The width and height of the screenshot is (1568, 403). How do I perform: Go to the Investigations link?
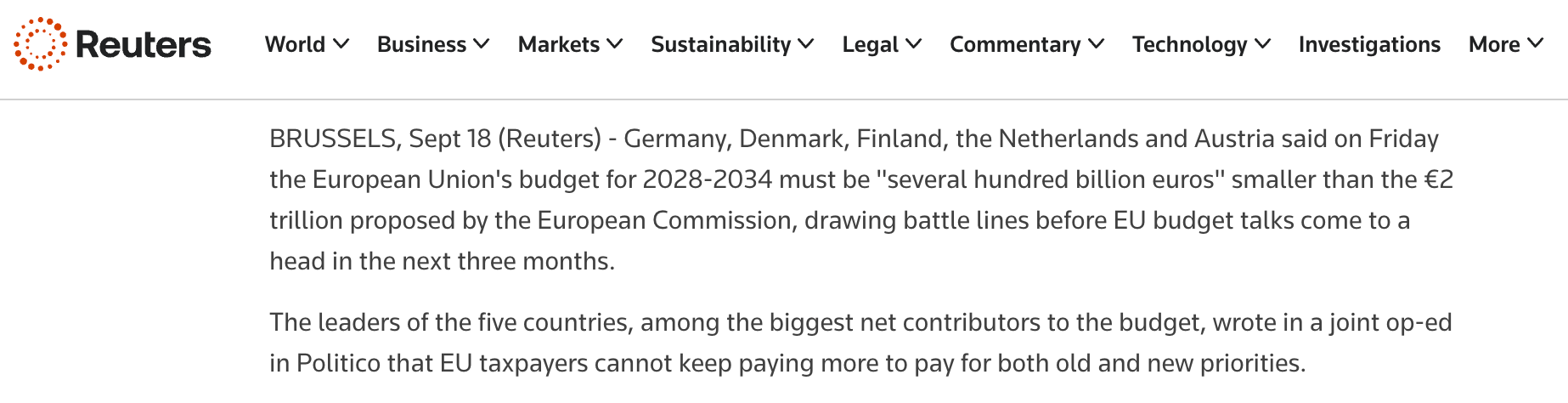pos(1369,44)
